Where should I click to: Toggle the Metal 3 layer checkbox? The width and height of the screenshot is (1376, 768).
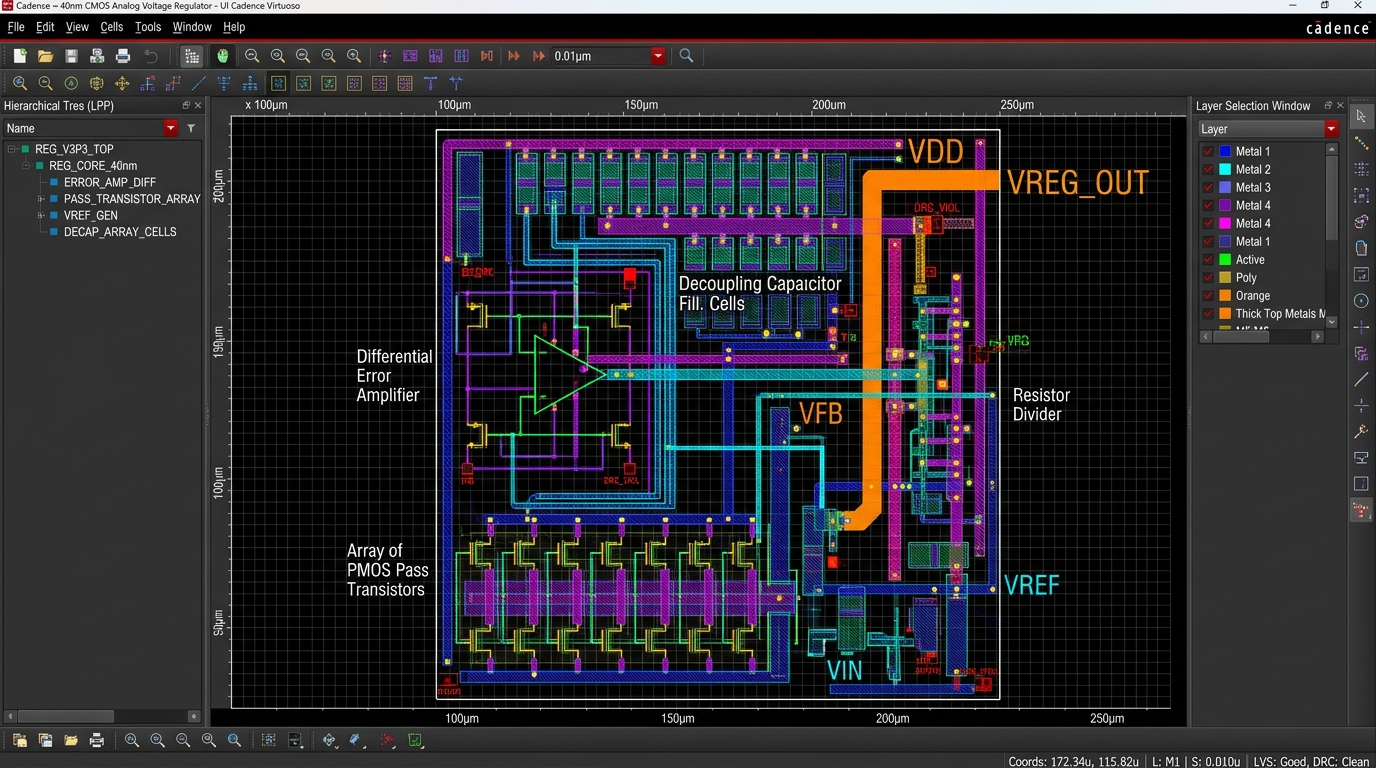click(1208, 187)
